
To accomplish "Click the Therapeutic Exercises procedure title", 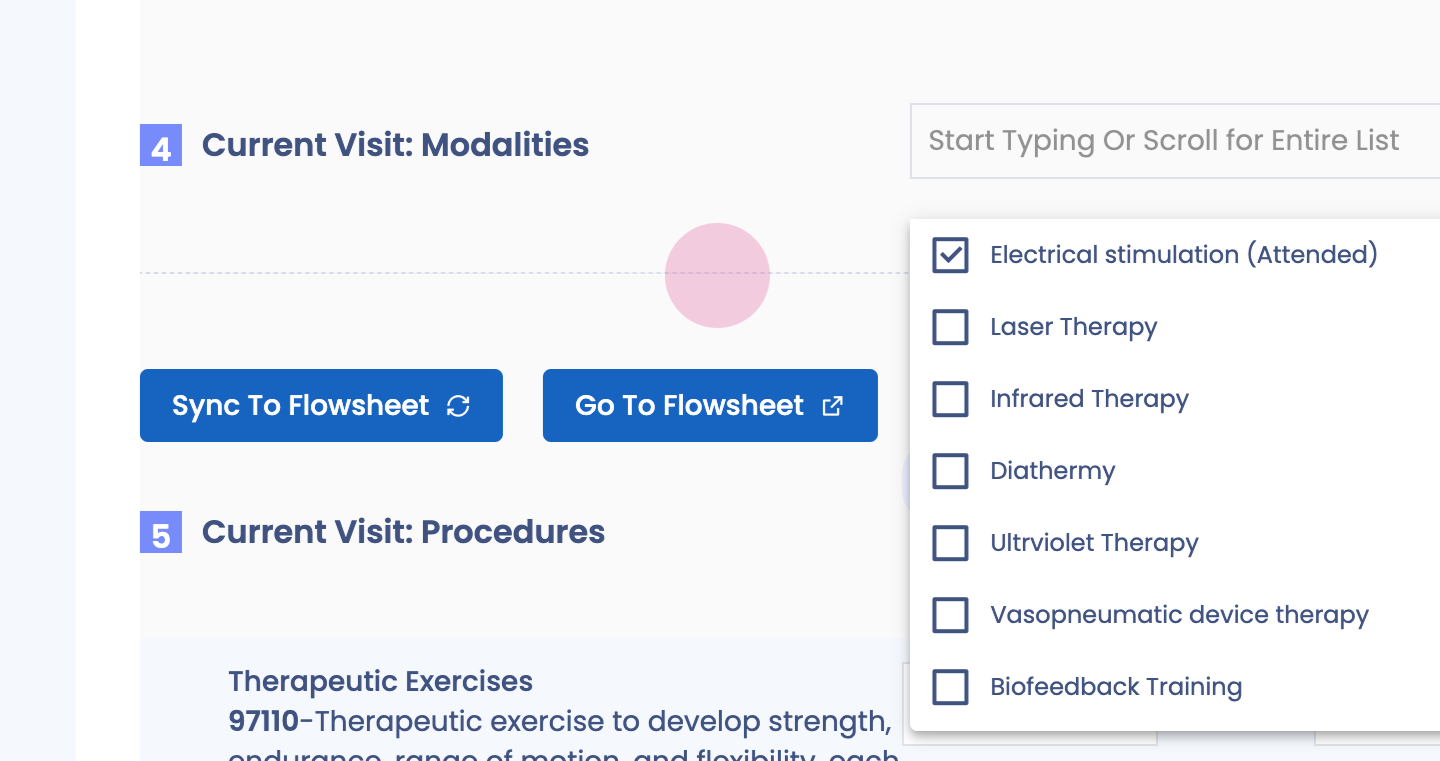I will coord(380,682).
